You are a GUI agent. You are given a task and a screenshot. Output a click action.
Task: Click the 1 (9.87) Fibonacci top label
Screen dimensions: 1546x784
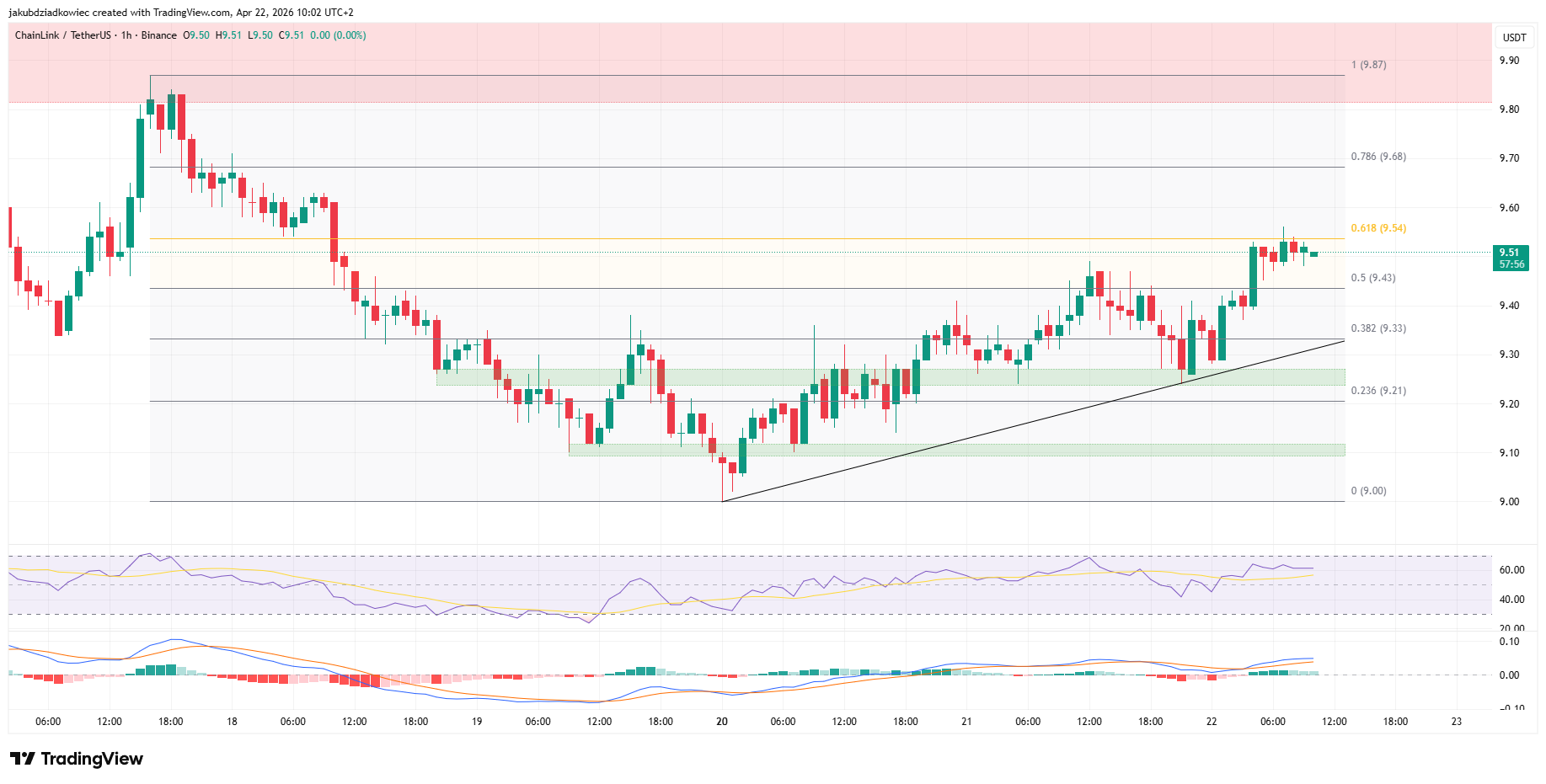[1368, 65]
